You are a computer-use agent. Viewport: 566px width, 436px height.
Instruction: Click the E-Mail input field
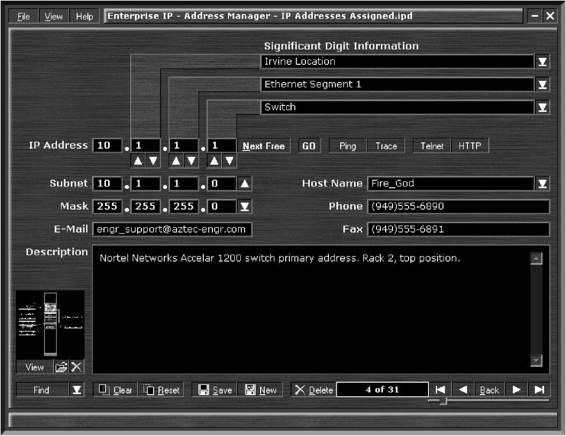pos(172,229)
